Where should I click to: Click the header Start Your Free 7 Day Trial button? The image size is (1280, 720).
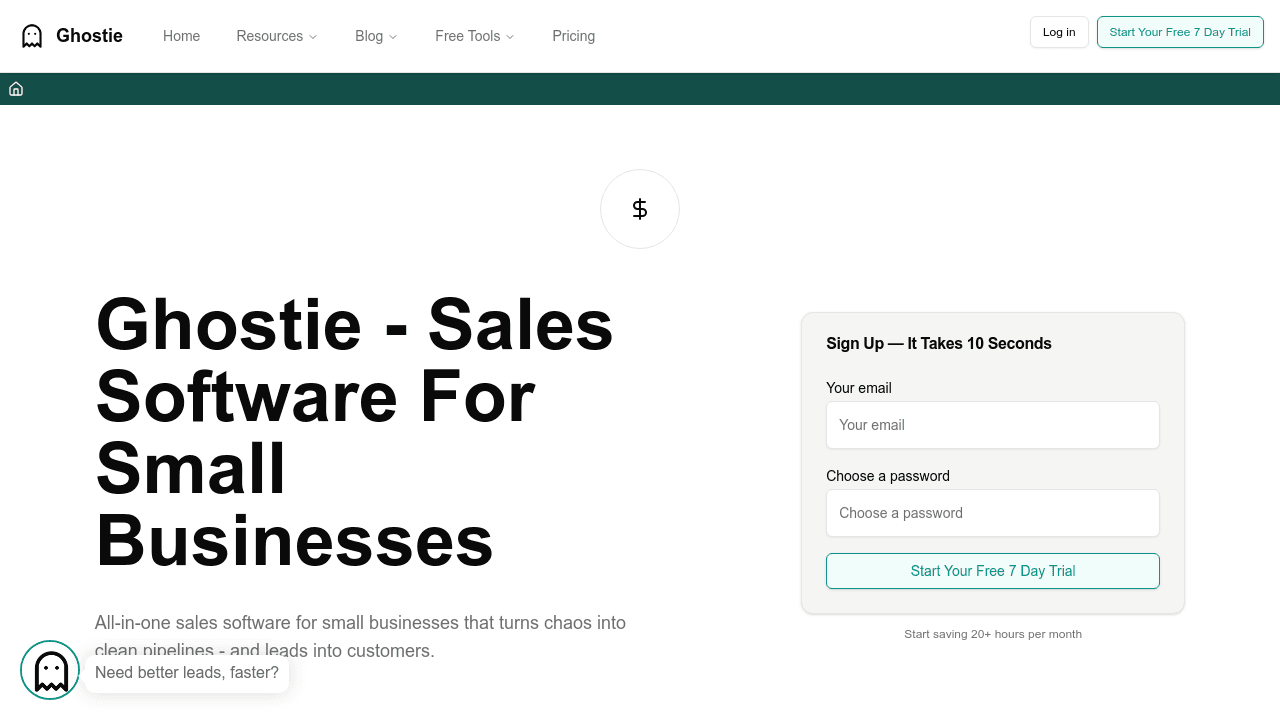[x=1180, y=32]
